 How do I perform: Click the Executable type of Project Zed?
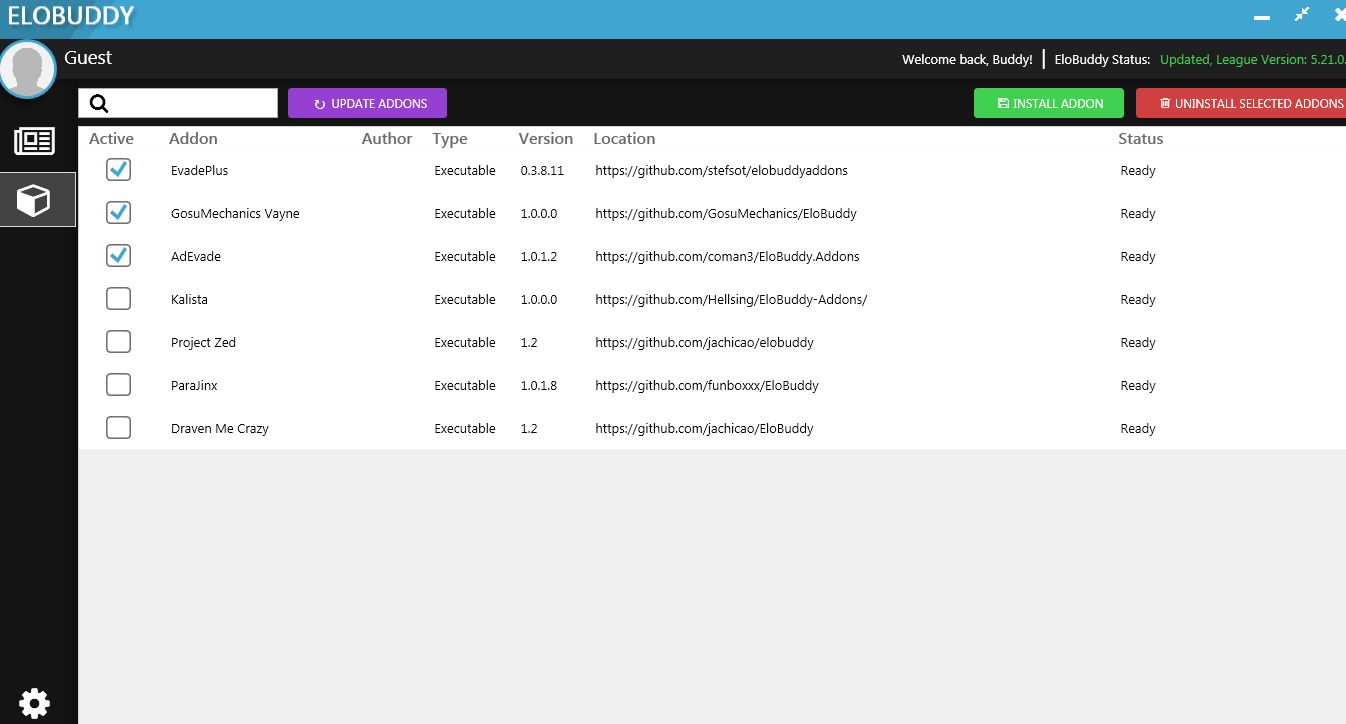[465, 343]
